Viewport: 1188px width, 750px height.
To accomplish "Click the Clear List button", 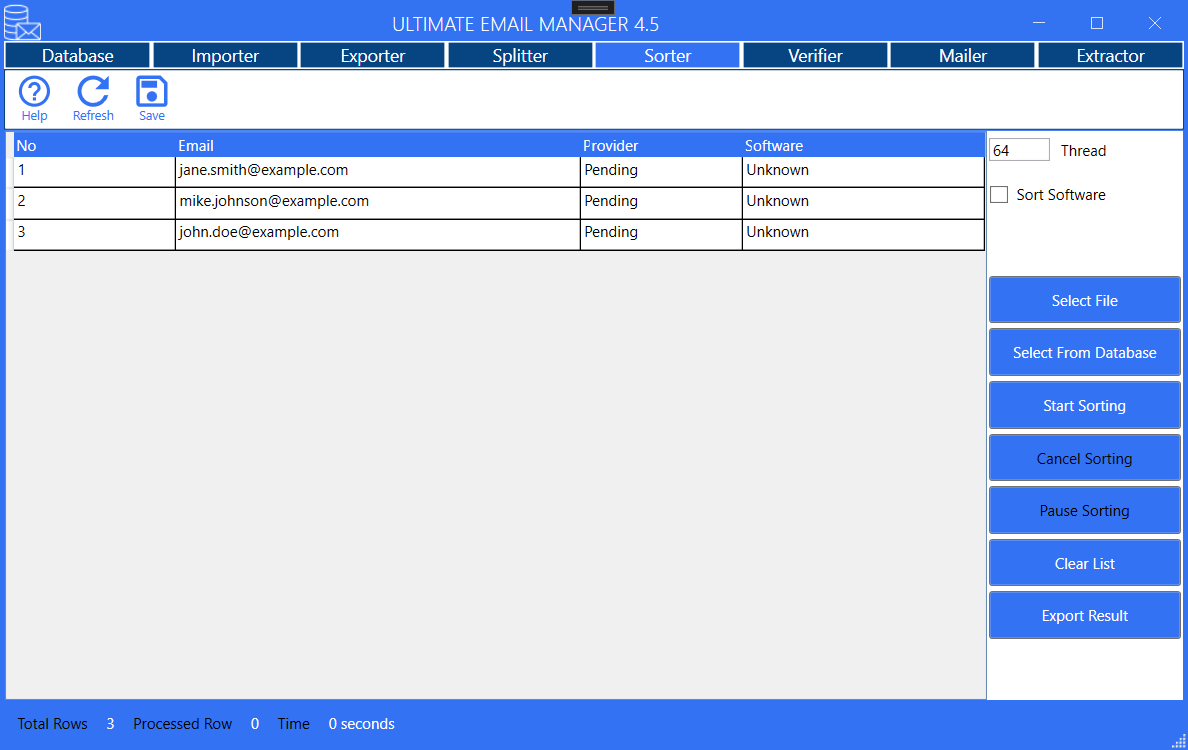I will (1084, 562).
